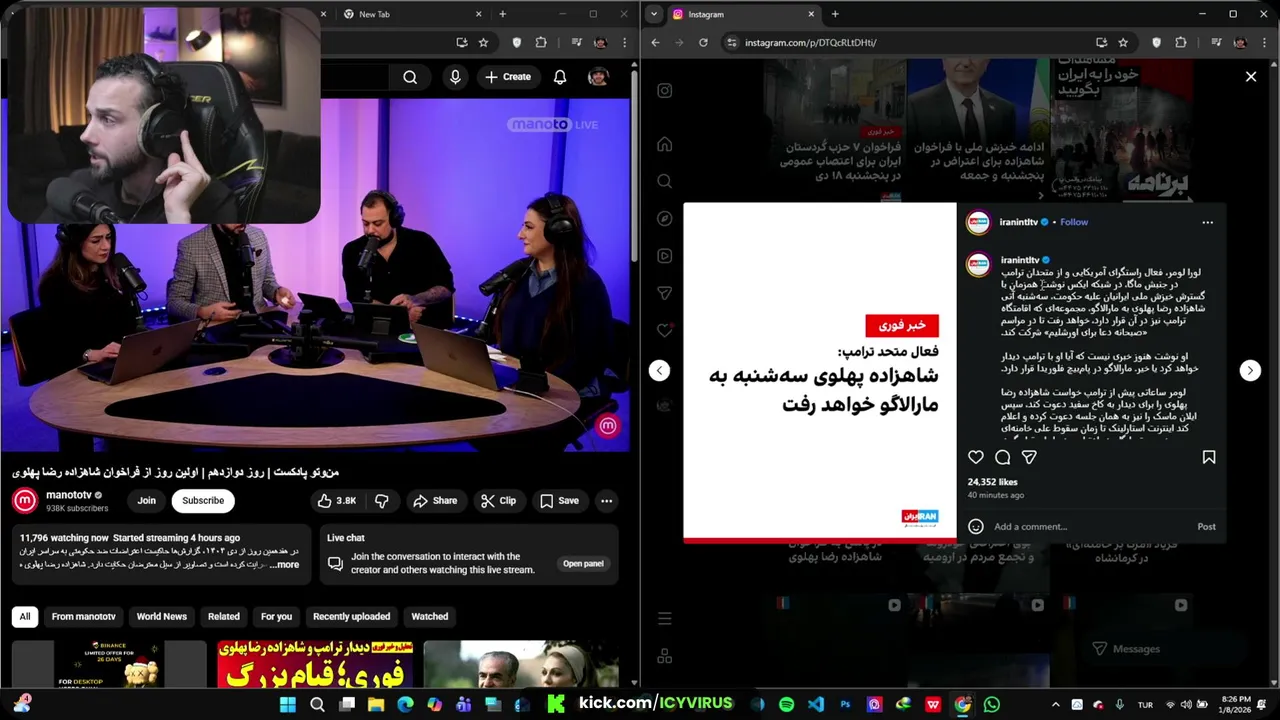Image resolution: width=1280 pixels, height=720 pixels.
Task: Open the Instagram More hamburger menu
Action: 664,619
